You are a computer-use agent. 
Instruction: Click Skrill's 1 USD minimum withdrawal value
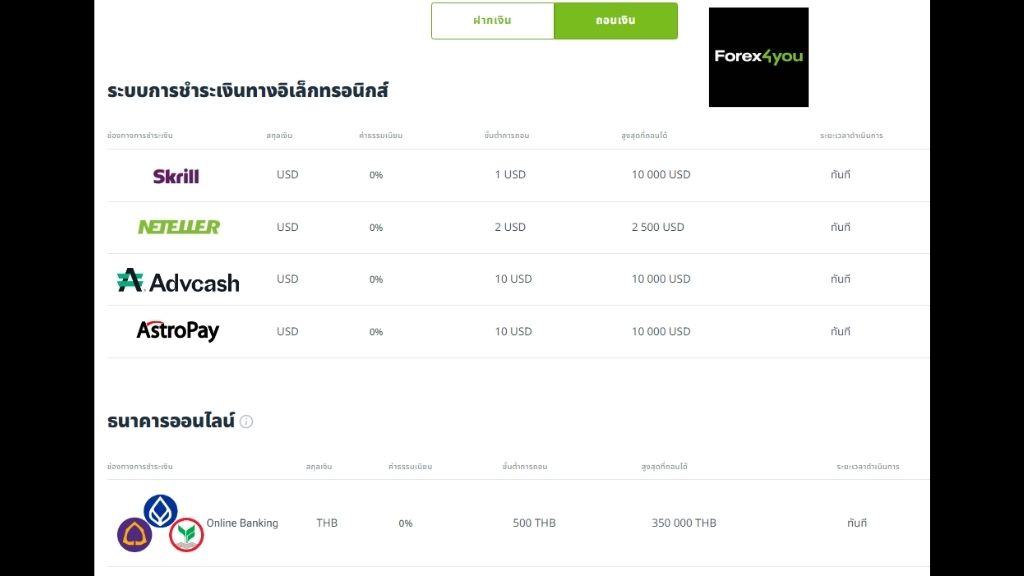click(x=510, y=175)
